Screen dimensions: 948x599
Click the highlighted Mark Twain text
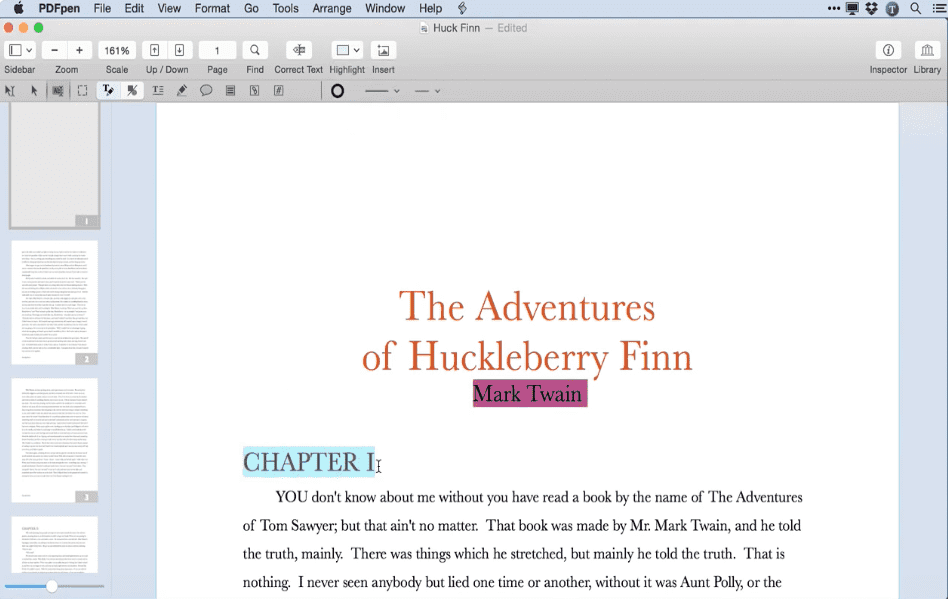point(530,393)
